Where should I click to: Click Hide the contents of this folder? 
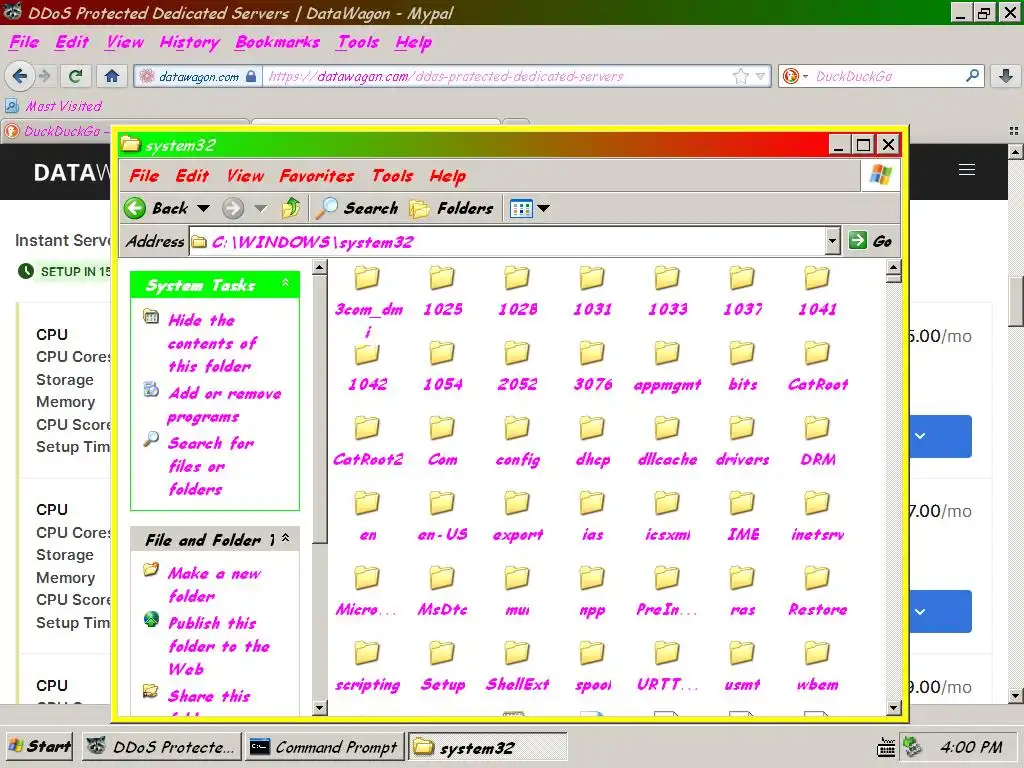click(212, 344)
